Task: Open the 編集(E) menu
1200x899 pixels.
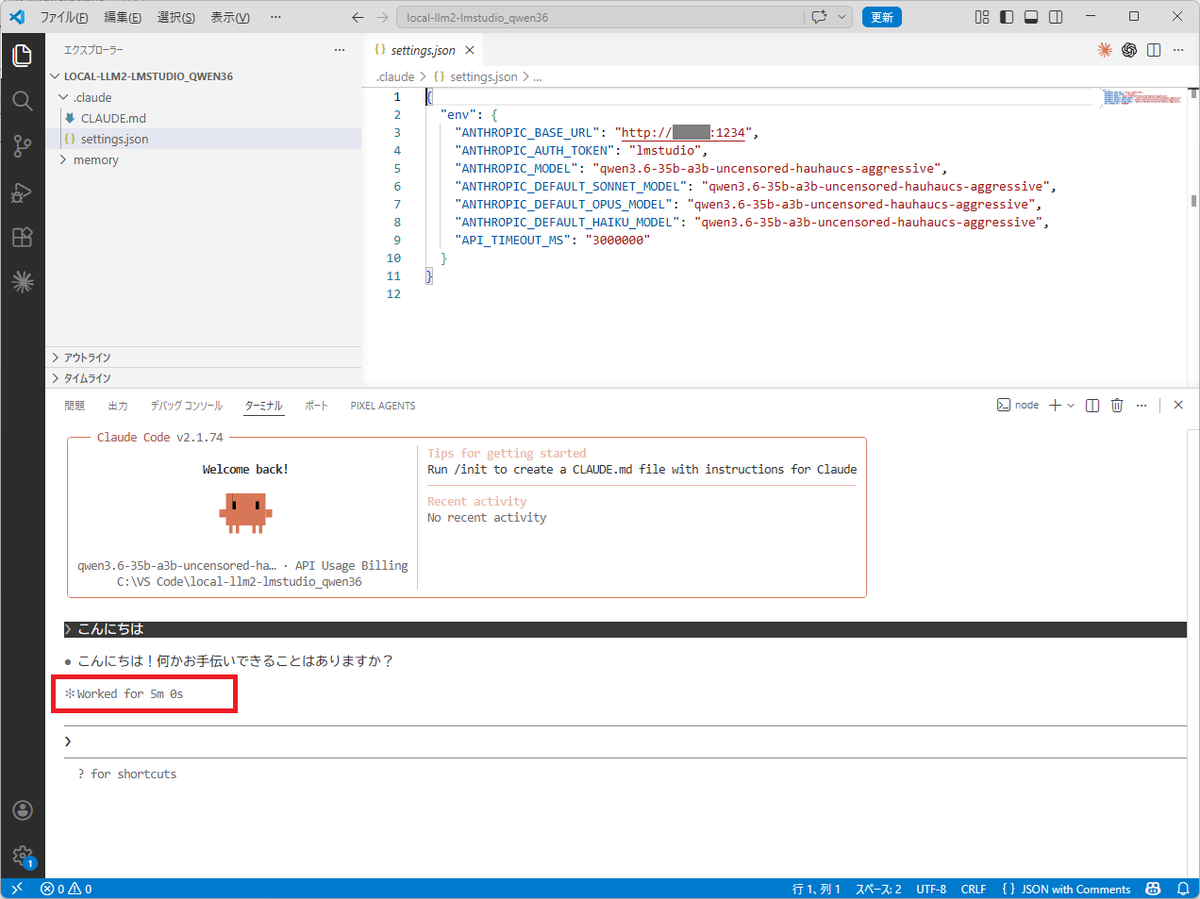Action: click(122, 17)
